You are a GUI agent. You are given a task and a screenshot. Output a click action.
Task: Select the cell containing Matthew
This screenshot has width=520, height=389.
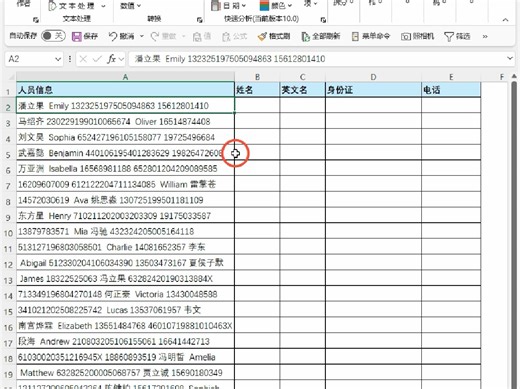[x=125, y=373]
